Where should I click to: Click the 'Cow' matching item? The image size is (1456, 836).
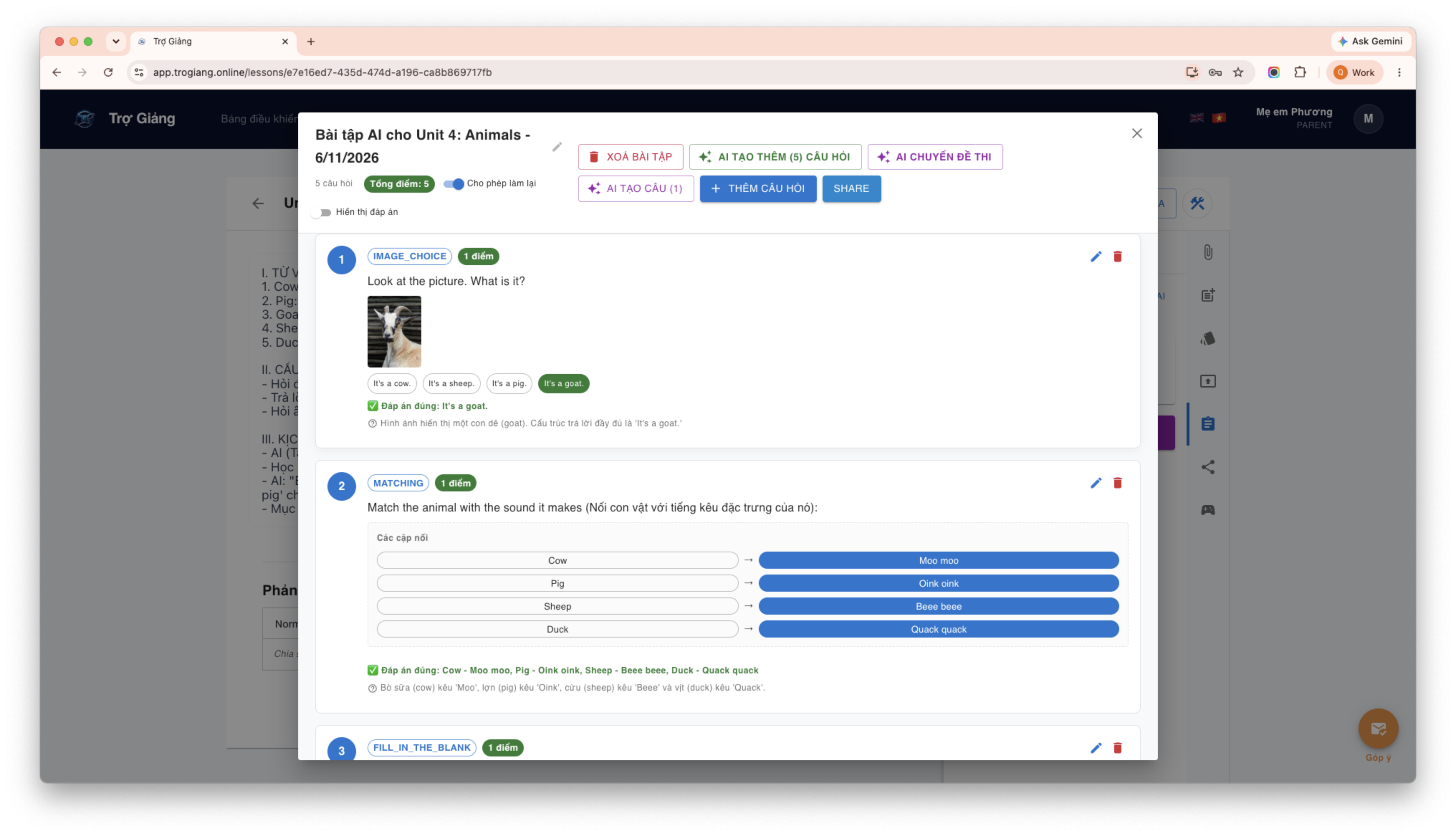tap(557, 561)
